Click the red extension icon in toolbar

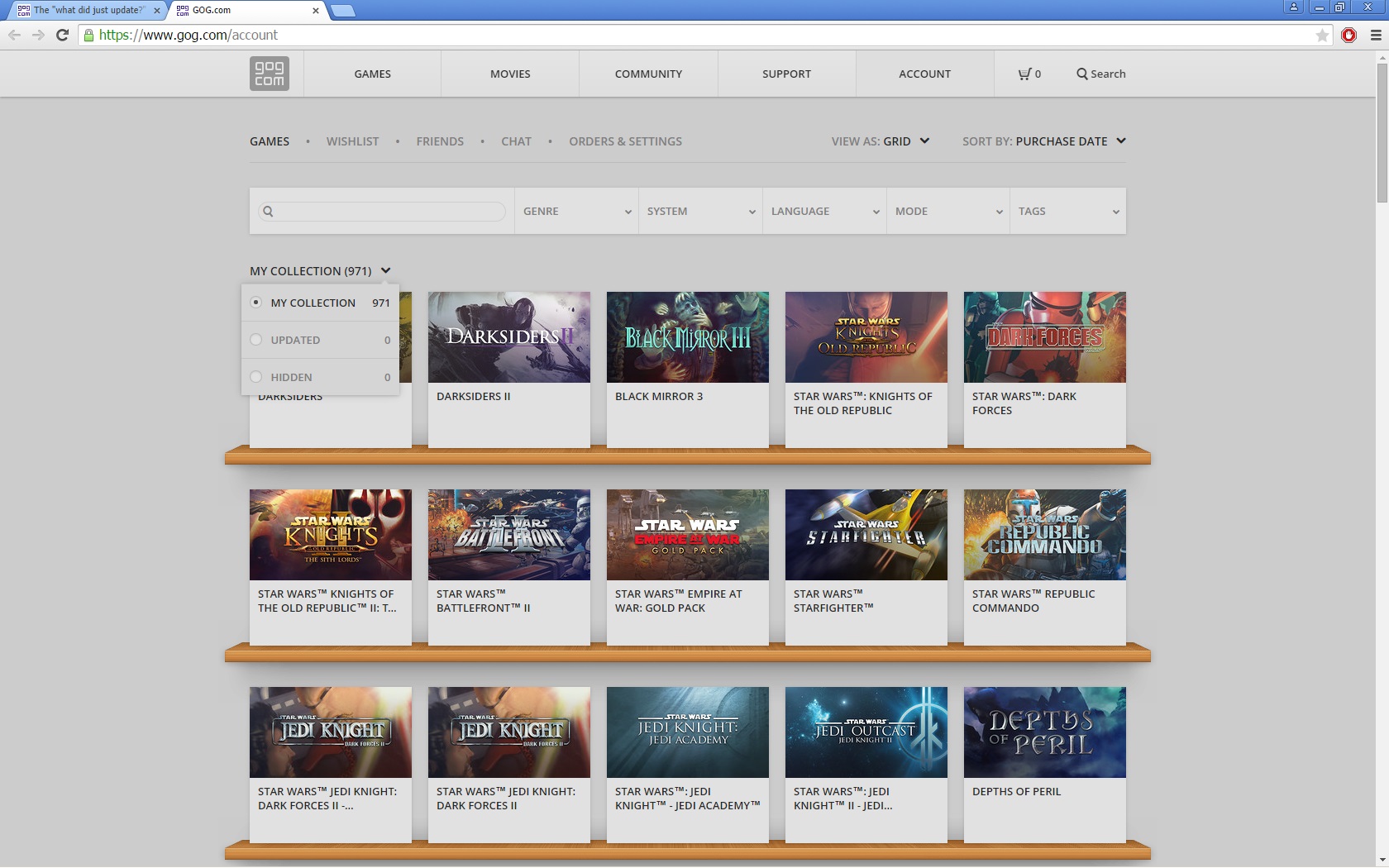(1349, 35)
